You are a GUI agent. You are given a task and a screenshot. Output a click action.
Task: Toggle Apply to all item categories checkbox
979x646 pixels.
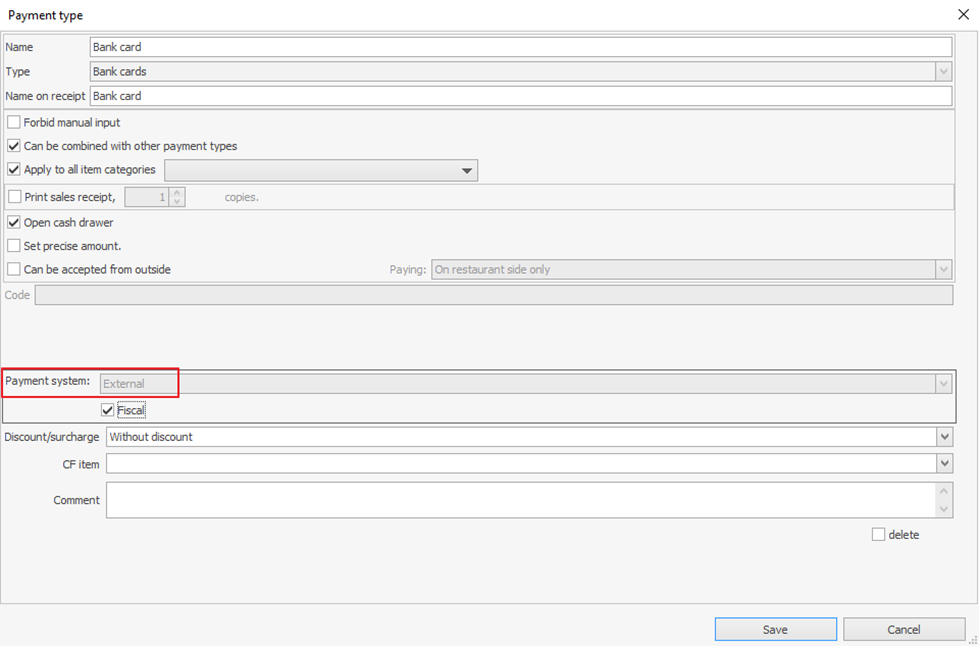[14, 170]
